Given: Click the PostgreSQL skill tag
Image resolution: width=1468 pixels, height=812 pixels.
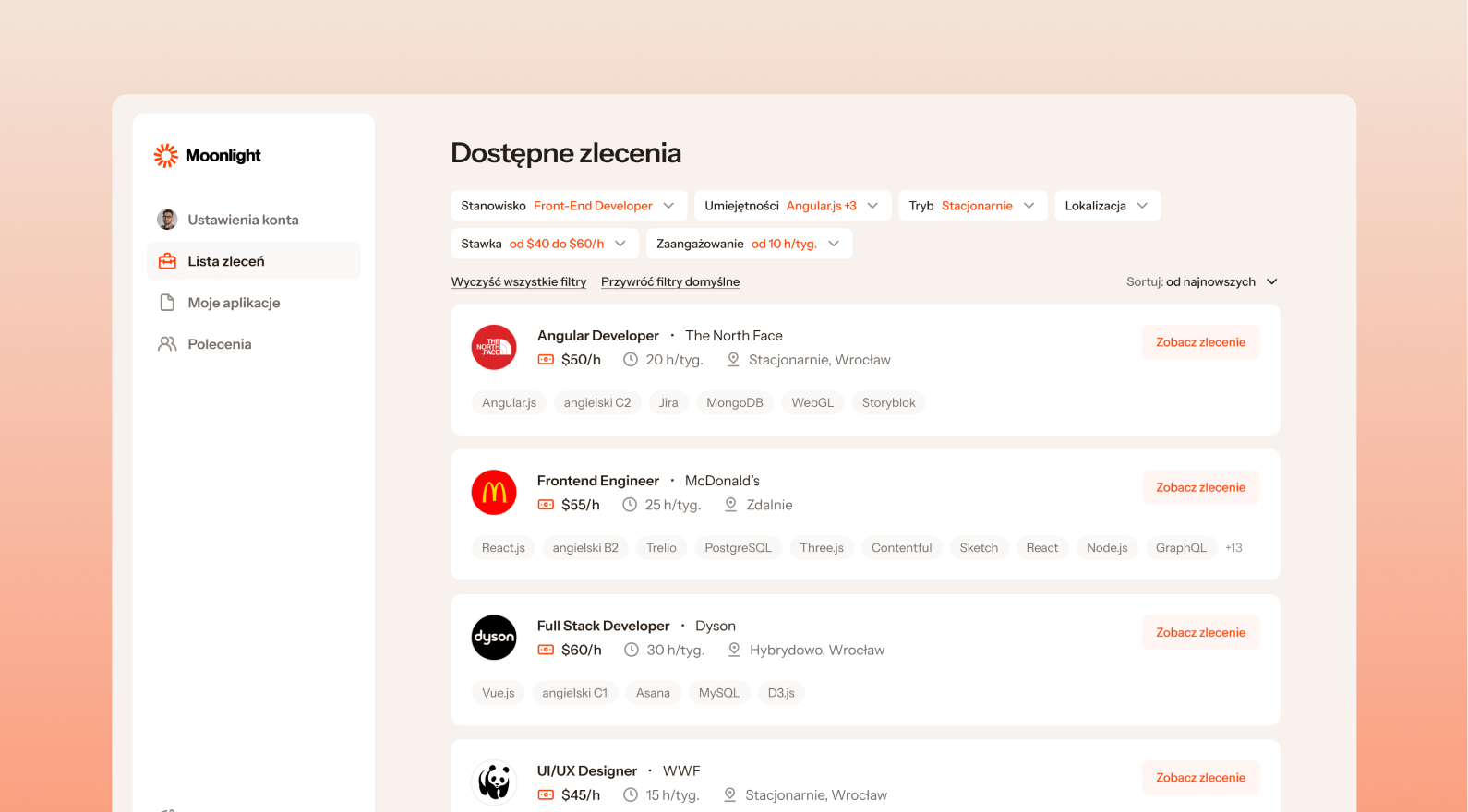Looking at the screenshot, I should (738, 548).
